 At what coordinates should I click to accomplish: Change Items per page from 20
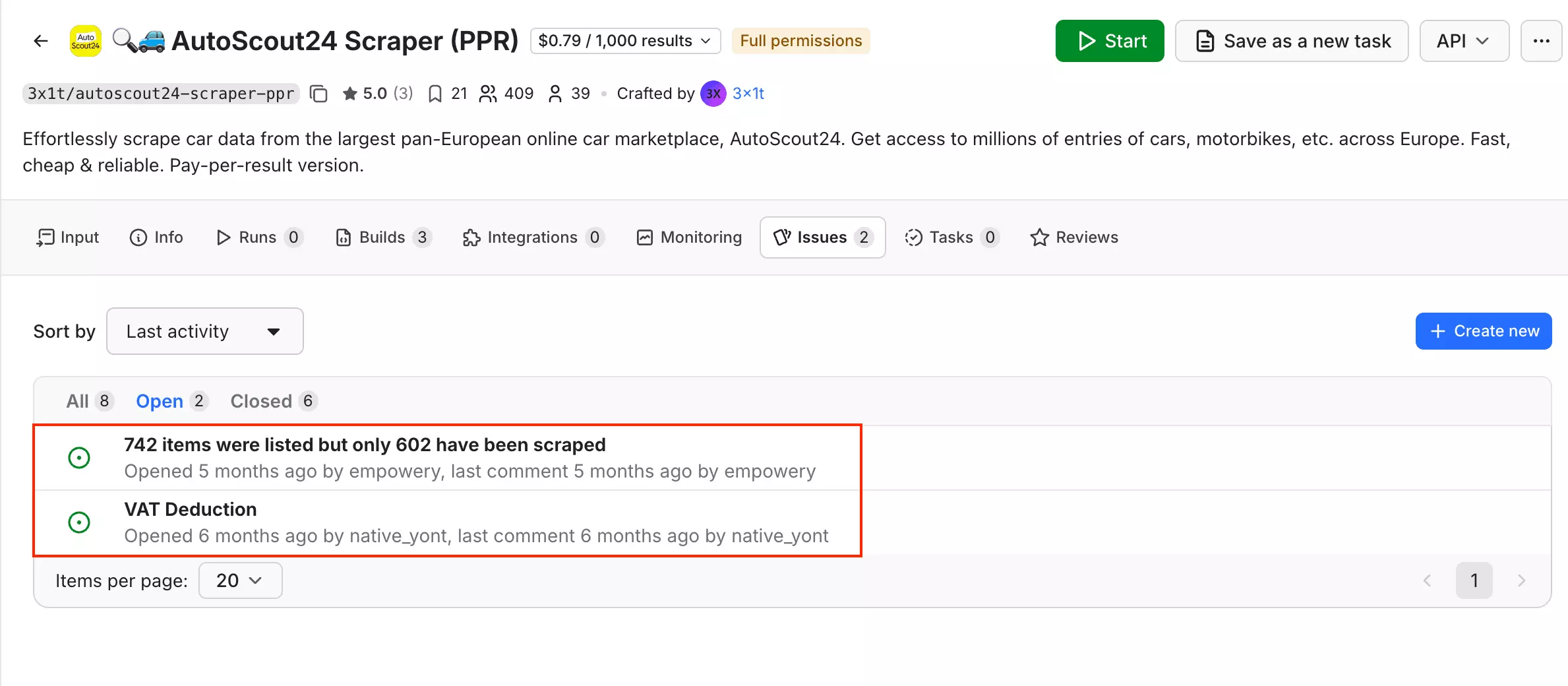(x=240, y=580)
